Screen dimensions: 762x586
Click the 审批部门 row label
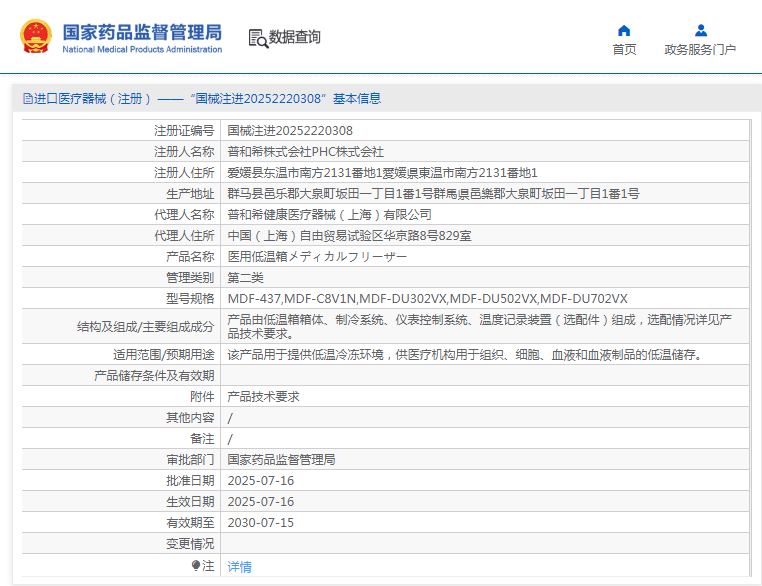(x=190, y=460)
